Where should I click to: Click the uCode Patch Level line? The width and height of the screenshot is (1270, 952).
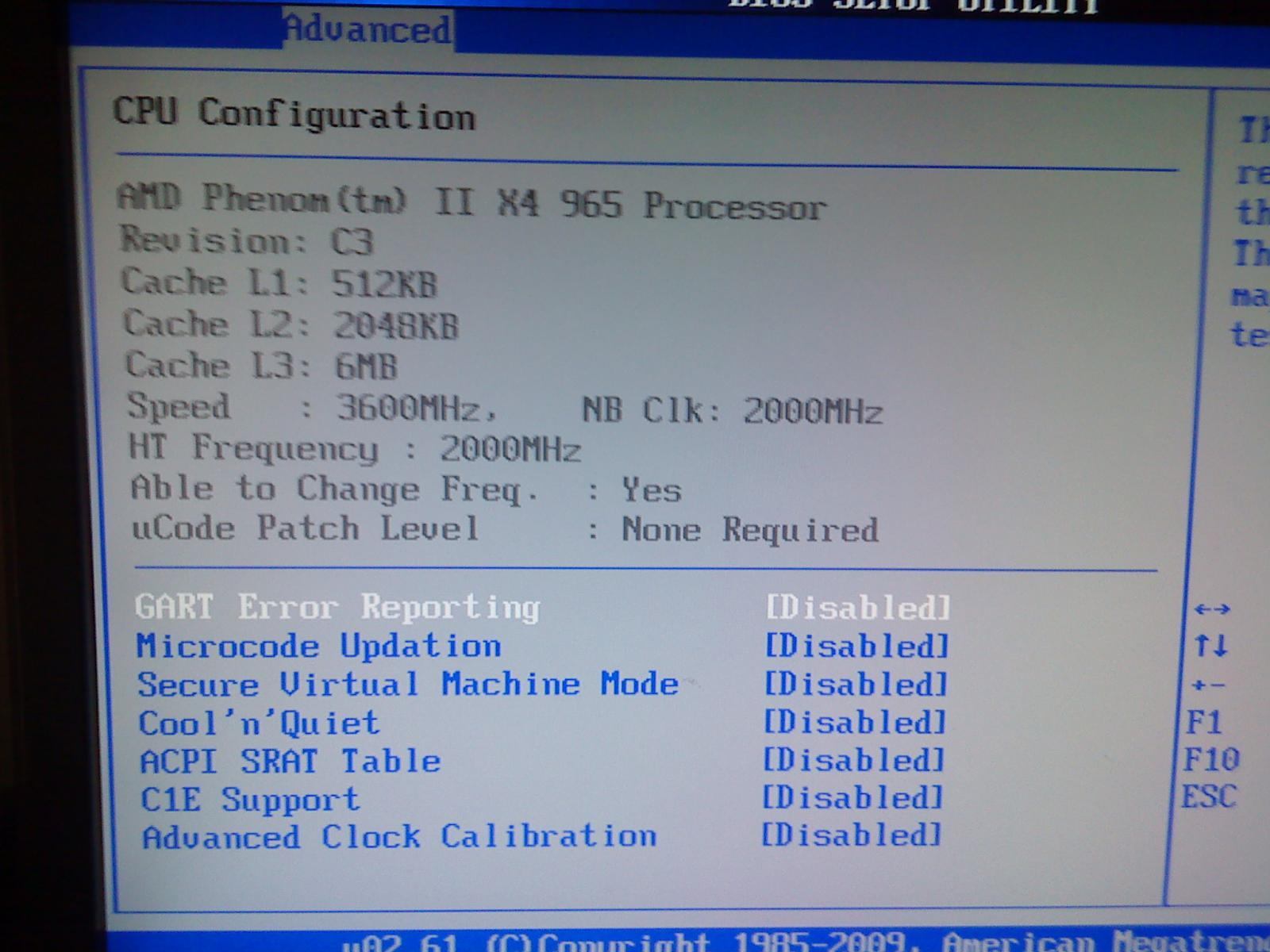click(506, 529)
